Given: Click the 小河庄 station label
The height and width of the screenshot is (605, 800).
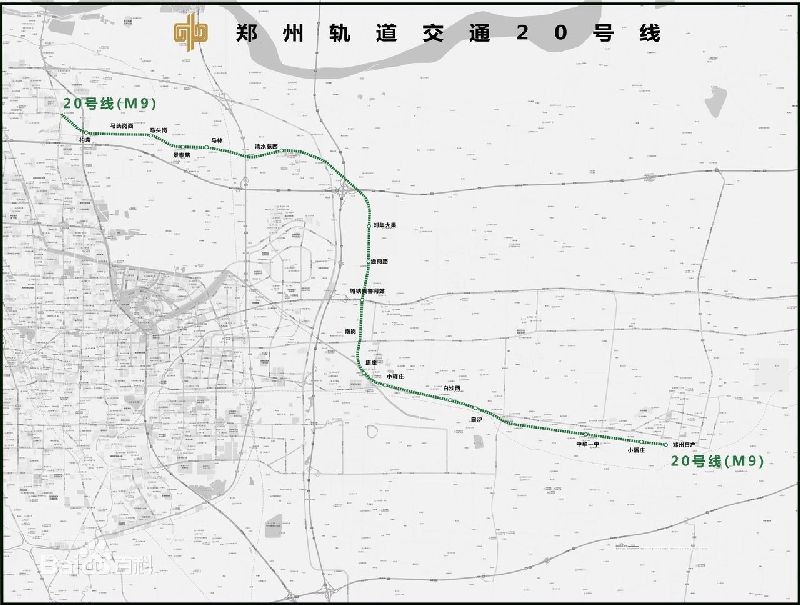Looking at the screenshot, I should coord(393,377).
